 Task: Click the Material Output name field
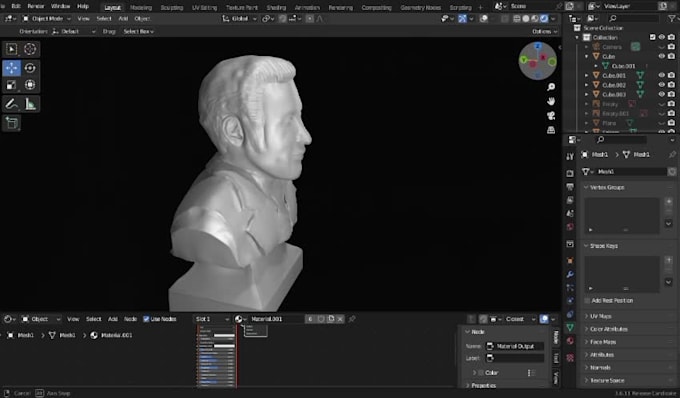tap(514, 346)
